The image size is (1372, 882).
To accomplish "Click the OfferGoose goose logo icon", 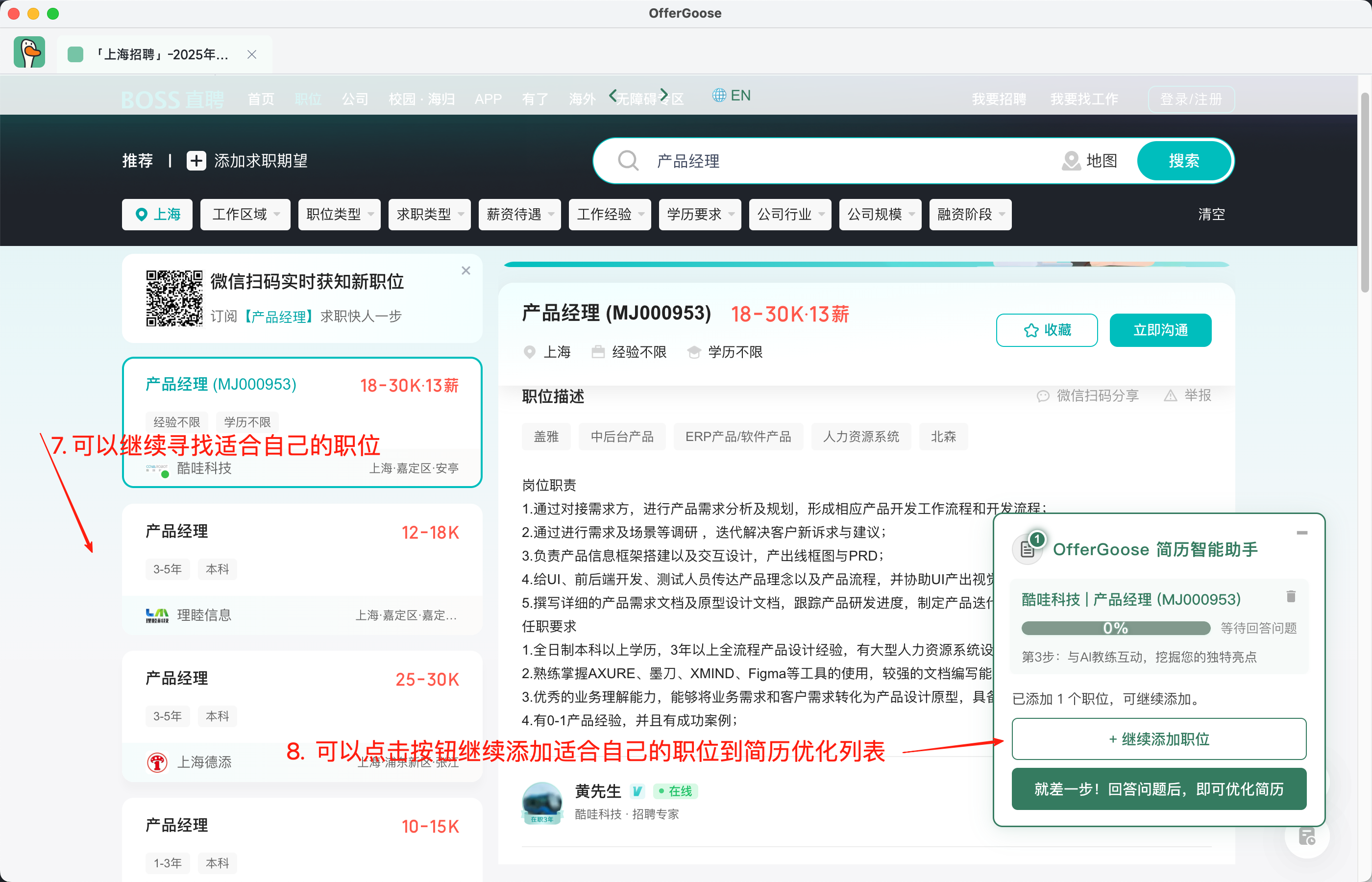I will point(29,53).
